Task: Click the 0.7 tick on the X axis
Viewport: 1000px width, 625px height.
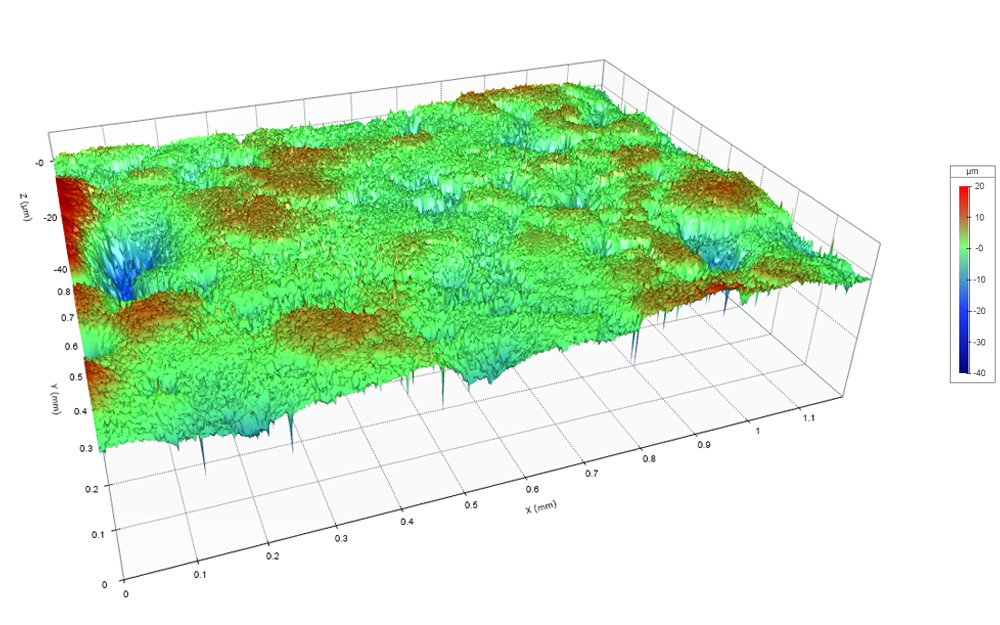Action: click(x=591, y=474)
